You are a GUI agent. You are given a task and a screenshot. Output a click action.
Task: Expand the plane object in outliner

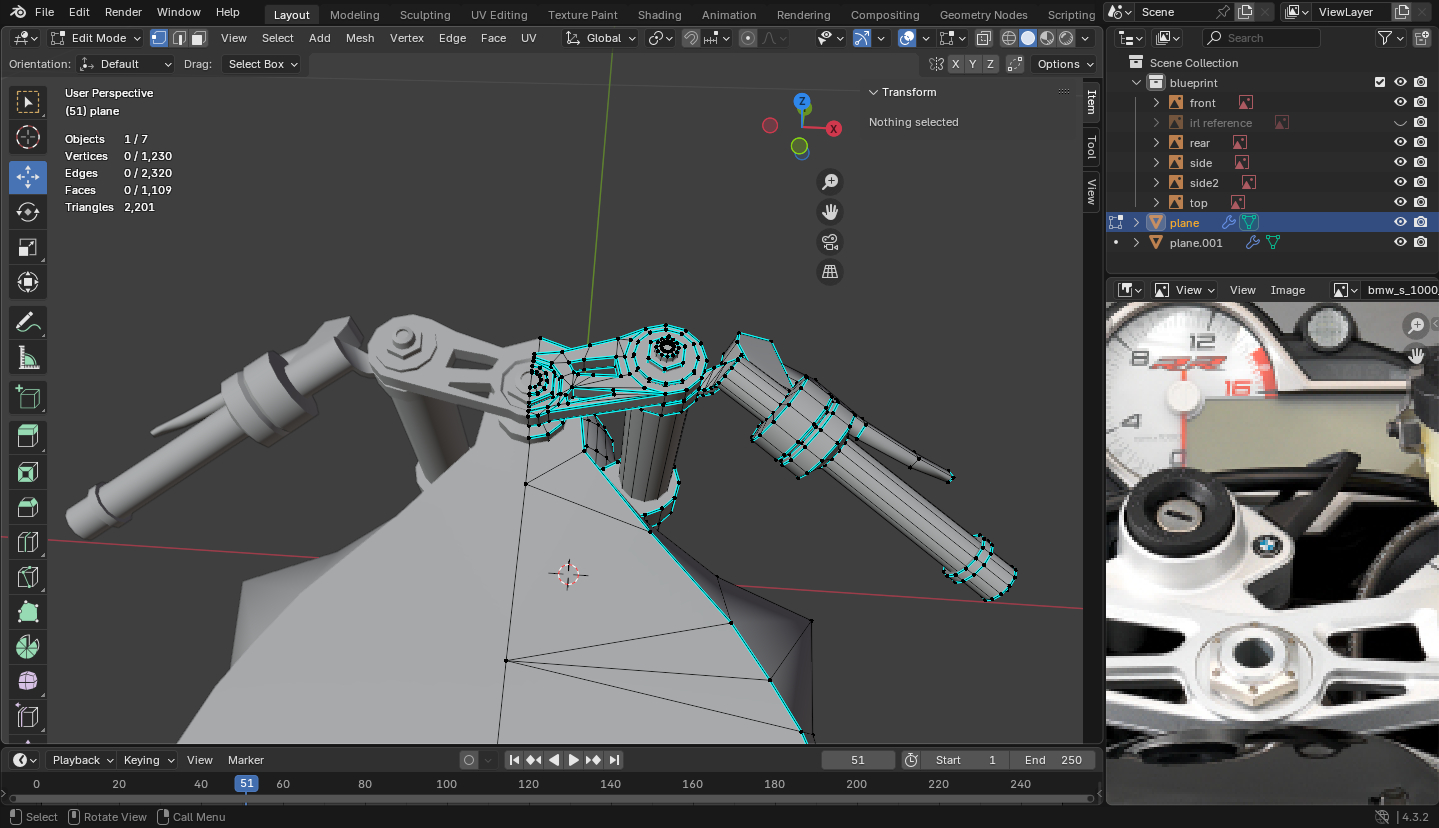click(x=1136, y=223)
